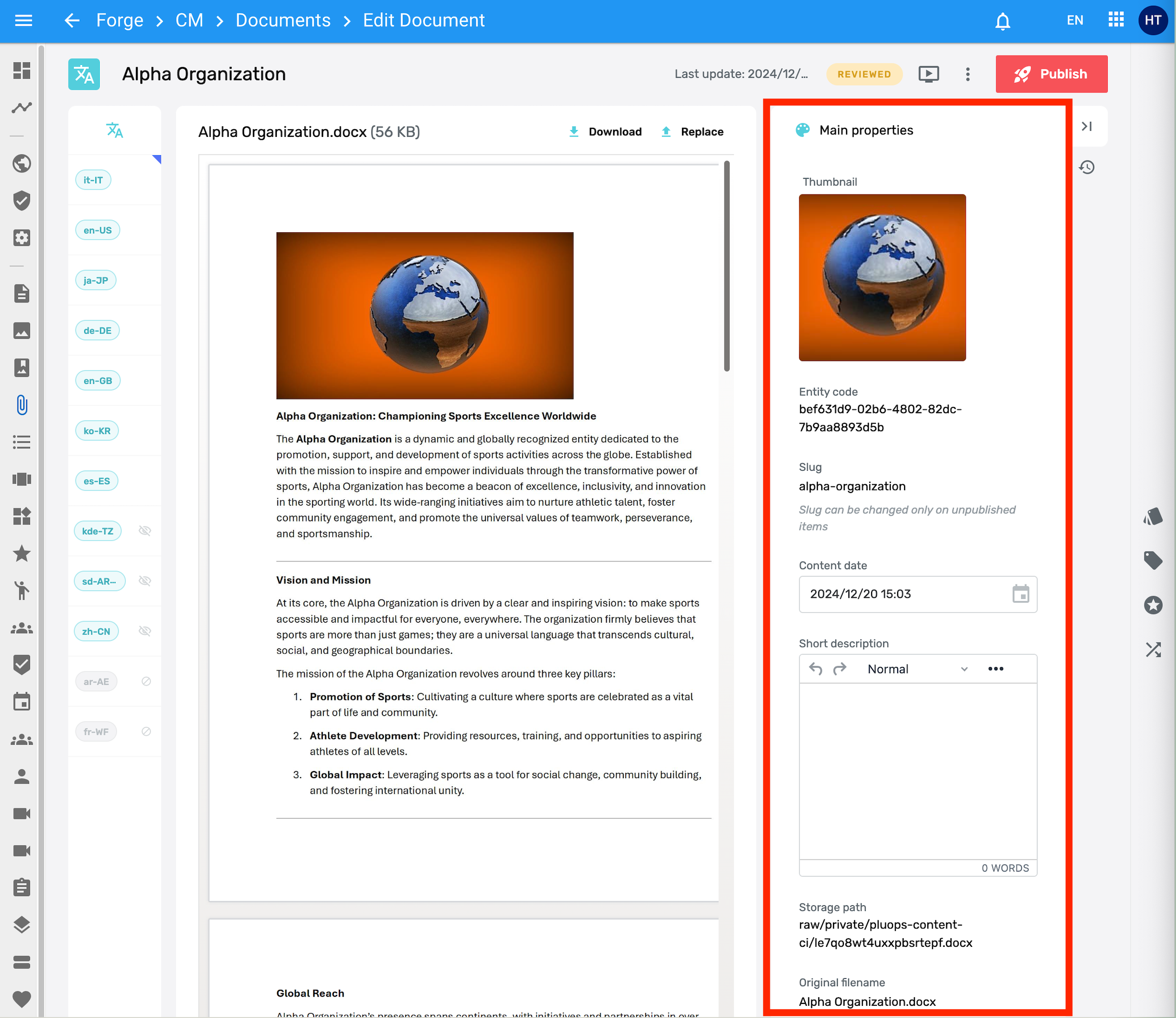1176x1018 pixels.
Task: Navigate to CM breadcrumb
Action: point(189,20)
